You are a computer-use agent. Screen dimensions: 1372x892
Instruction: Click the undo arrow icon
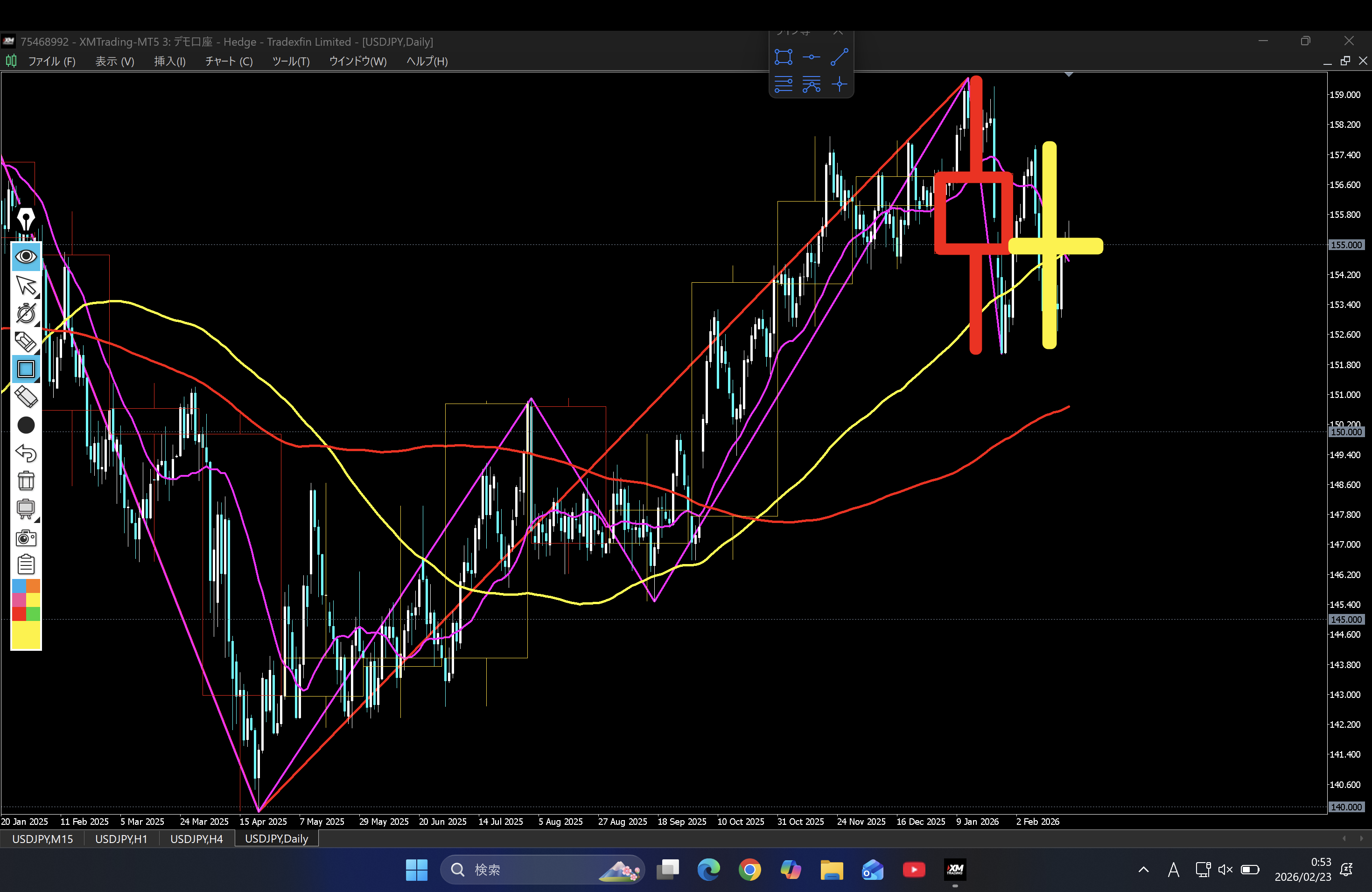(26, 453)
